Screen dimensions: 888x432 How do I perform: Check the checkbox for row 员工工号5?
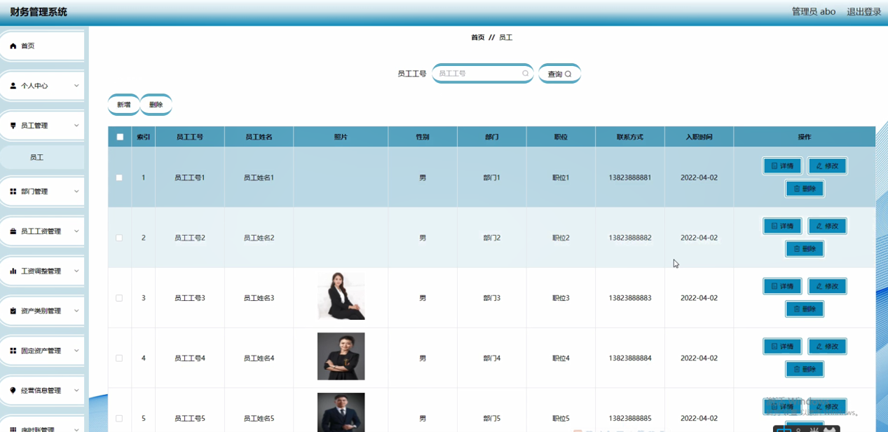tap(119, 418)
